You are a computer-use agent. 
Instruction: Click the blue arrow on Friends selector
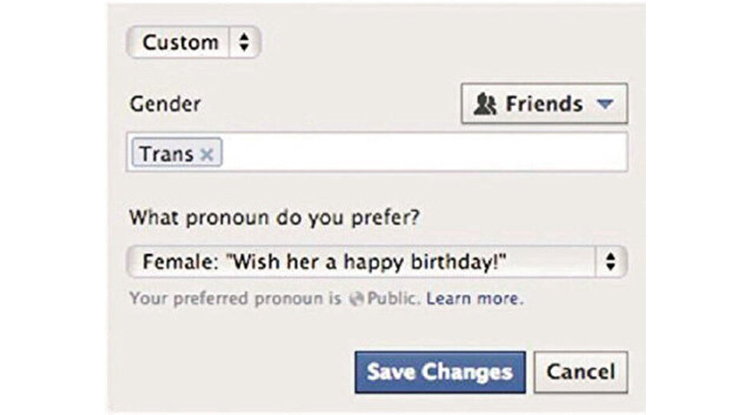pyautogui.click(x=603, y=104)
